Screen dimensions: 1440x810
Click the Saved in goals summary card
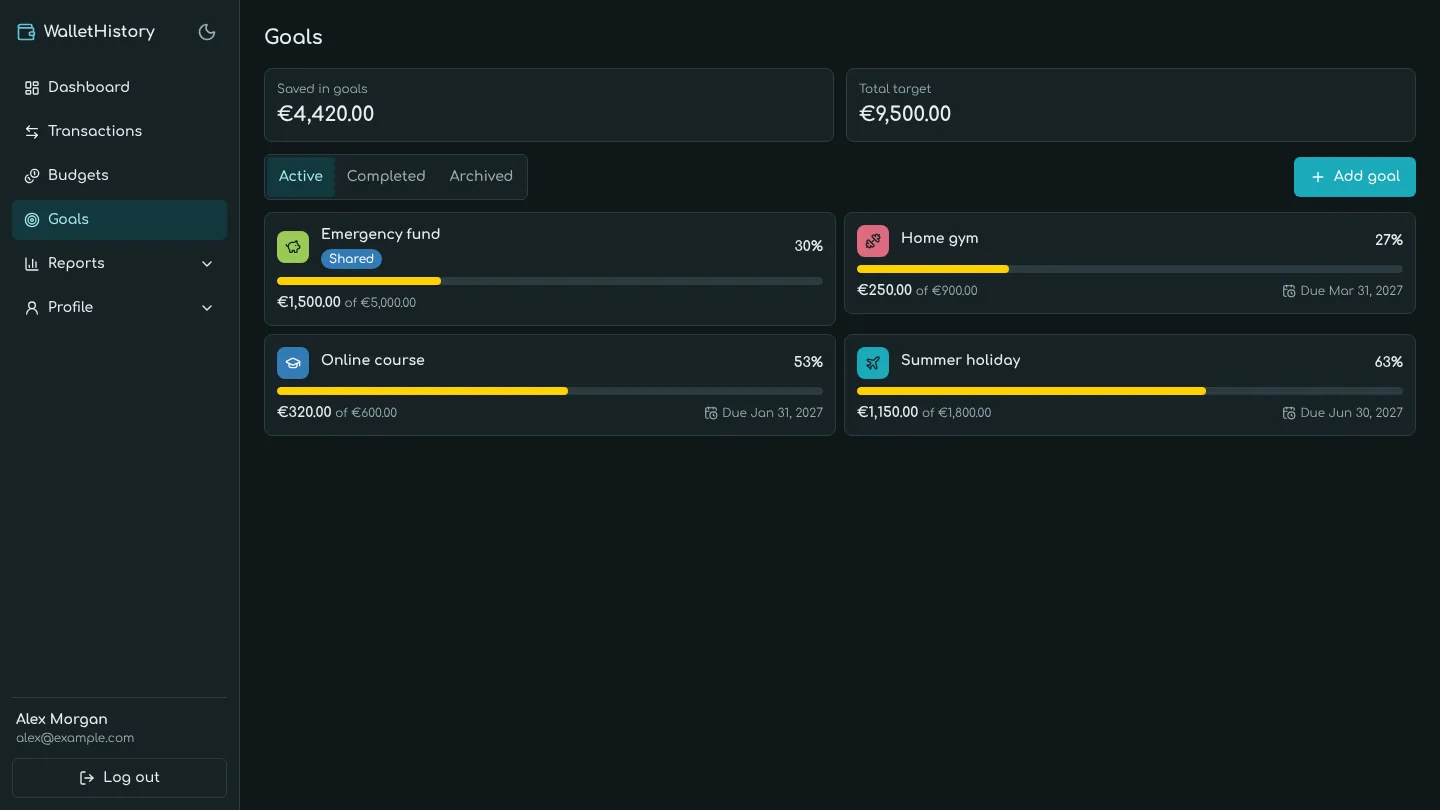pos(549,105)
